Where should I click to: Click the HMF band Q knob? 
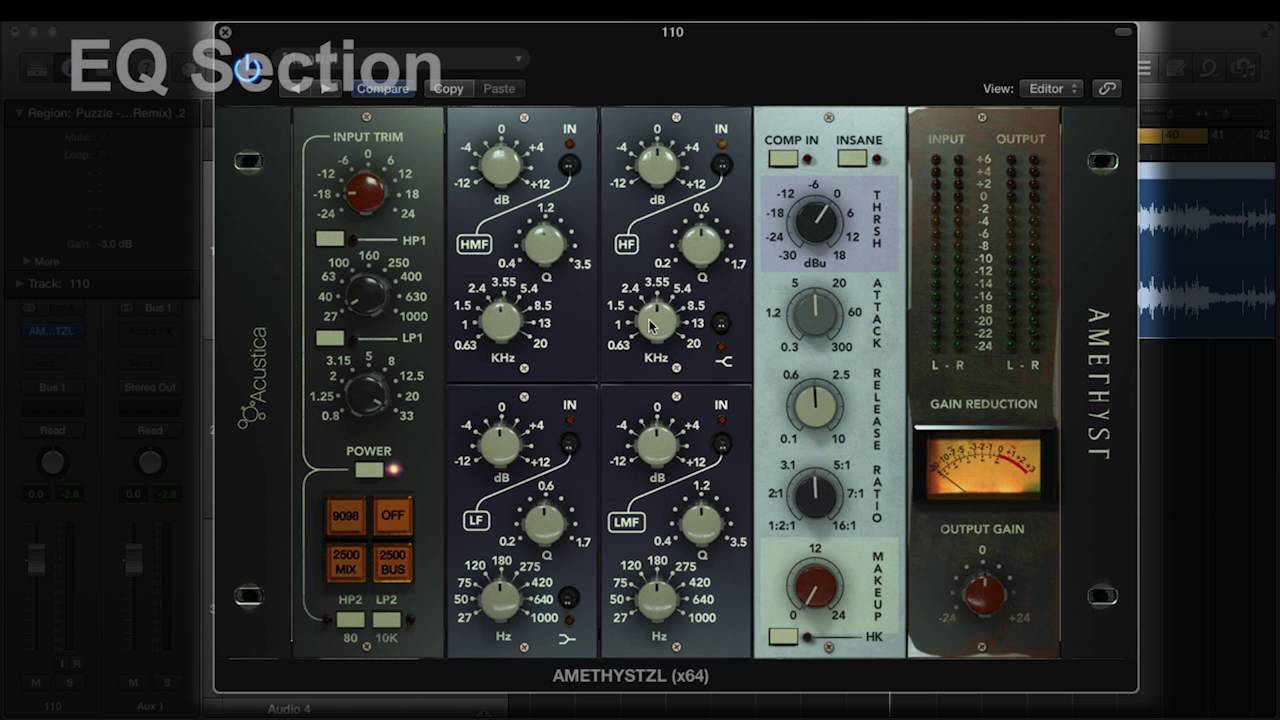544,244
